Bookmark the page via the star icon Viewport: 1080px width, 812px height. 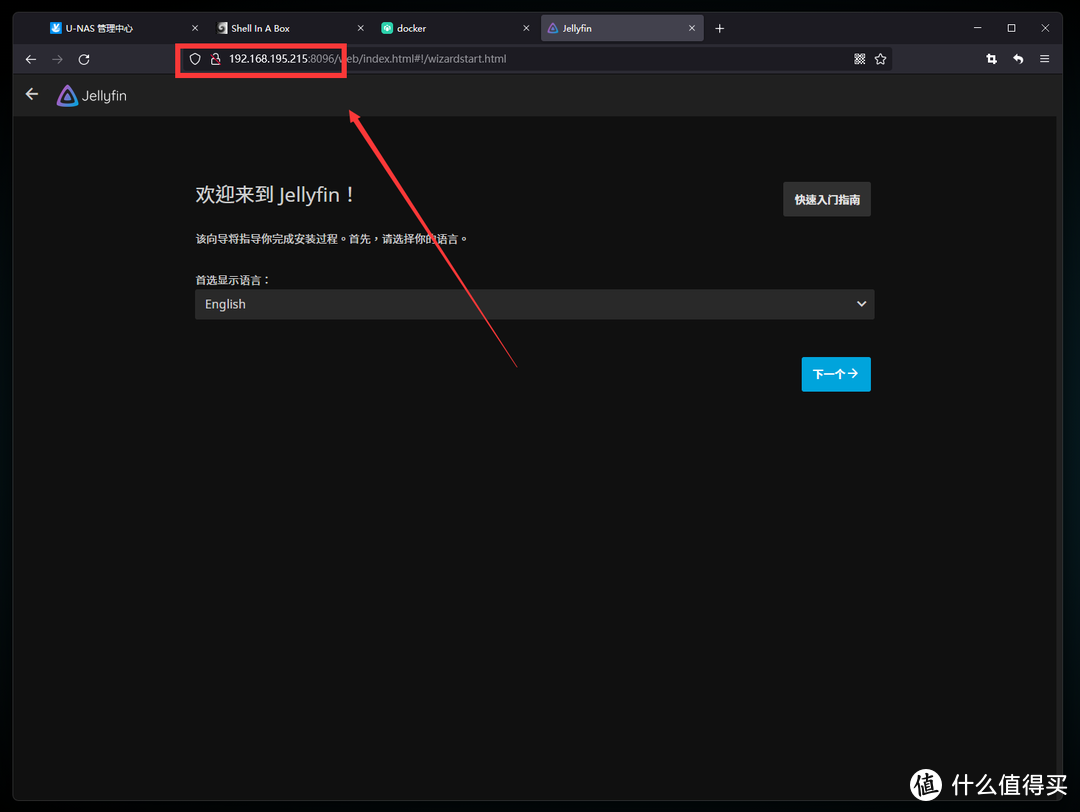coord(880,58)
